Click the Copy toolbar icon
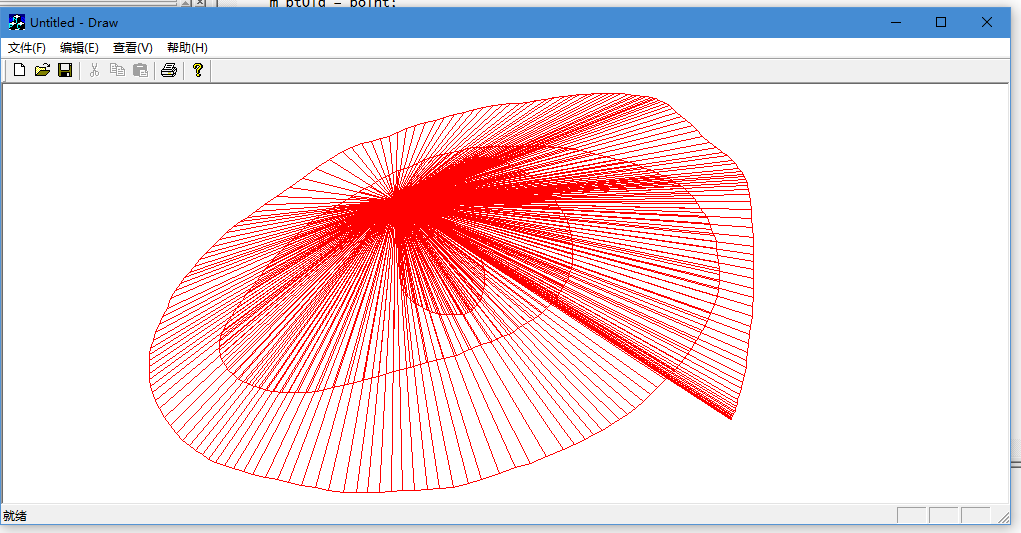This screenshot has width=1021, height=533. 117,70
